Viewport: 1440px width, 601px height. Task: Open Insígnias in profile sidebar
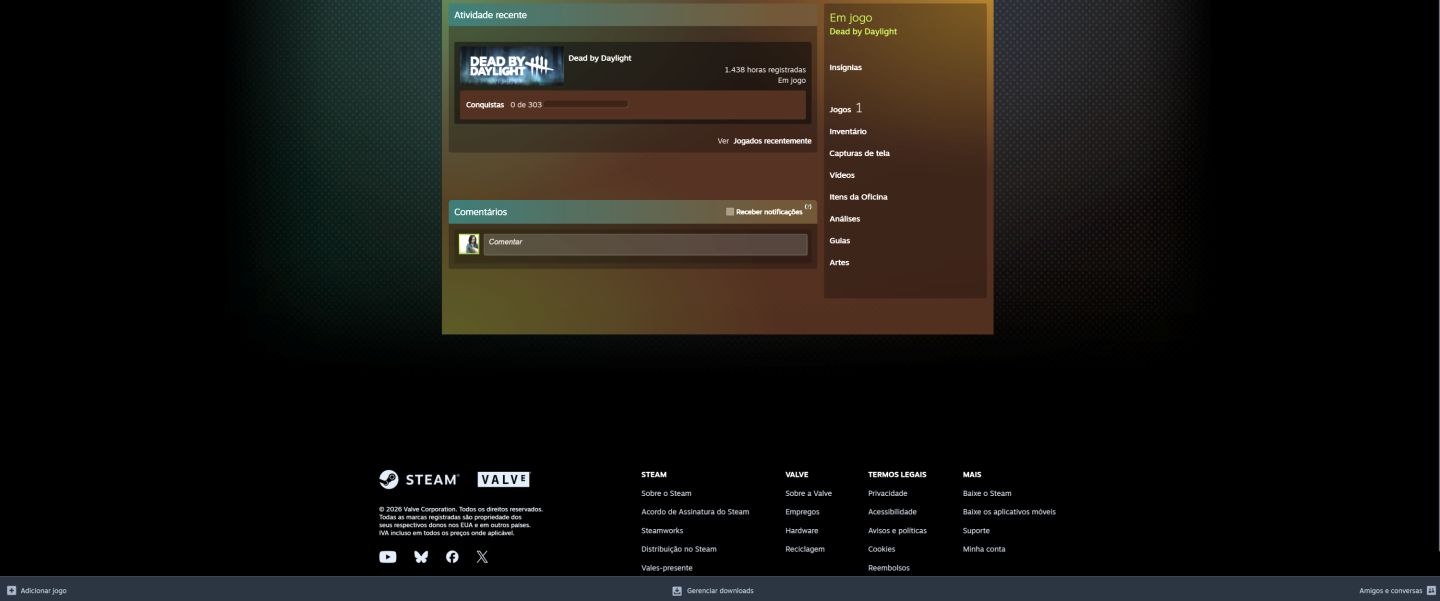point(845,68)
